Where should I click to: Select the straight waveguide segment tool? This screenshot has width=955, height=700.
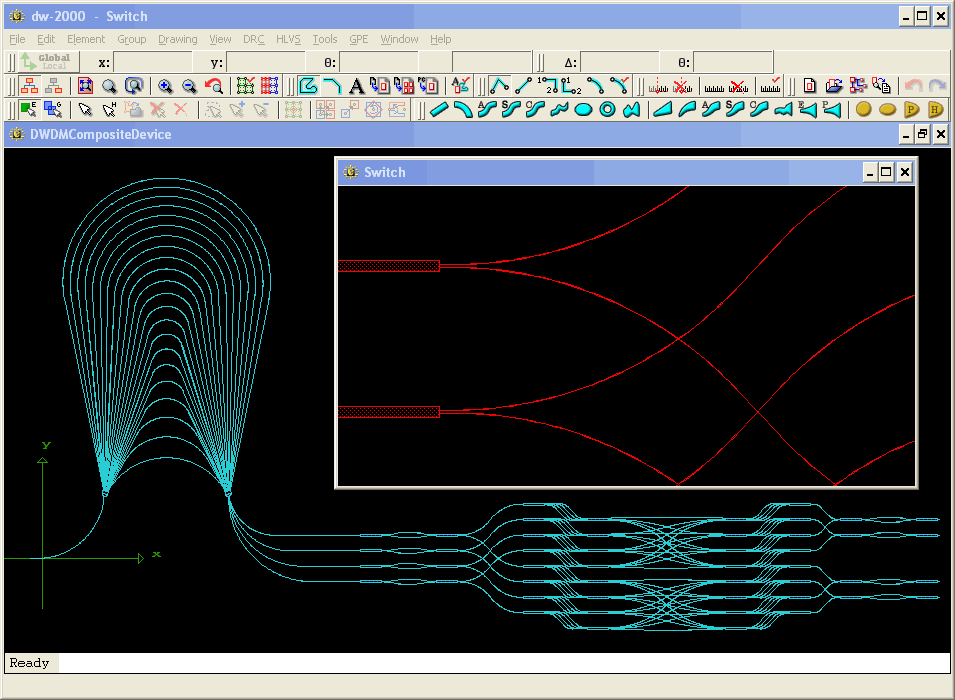(x=439, y=110)
